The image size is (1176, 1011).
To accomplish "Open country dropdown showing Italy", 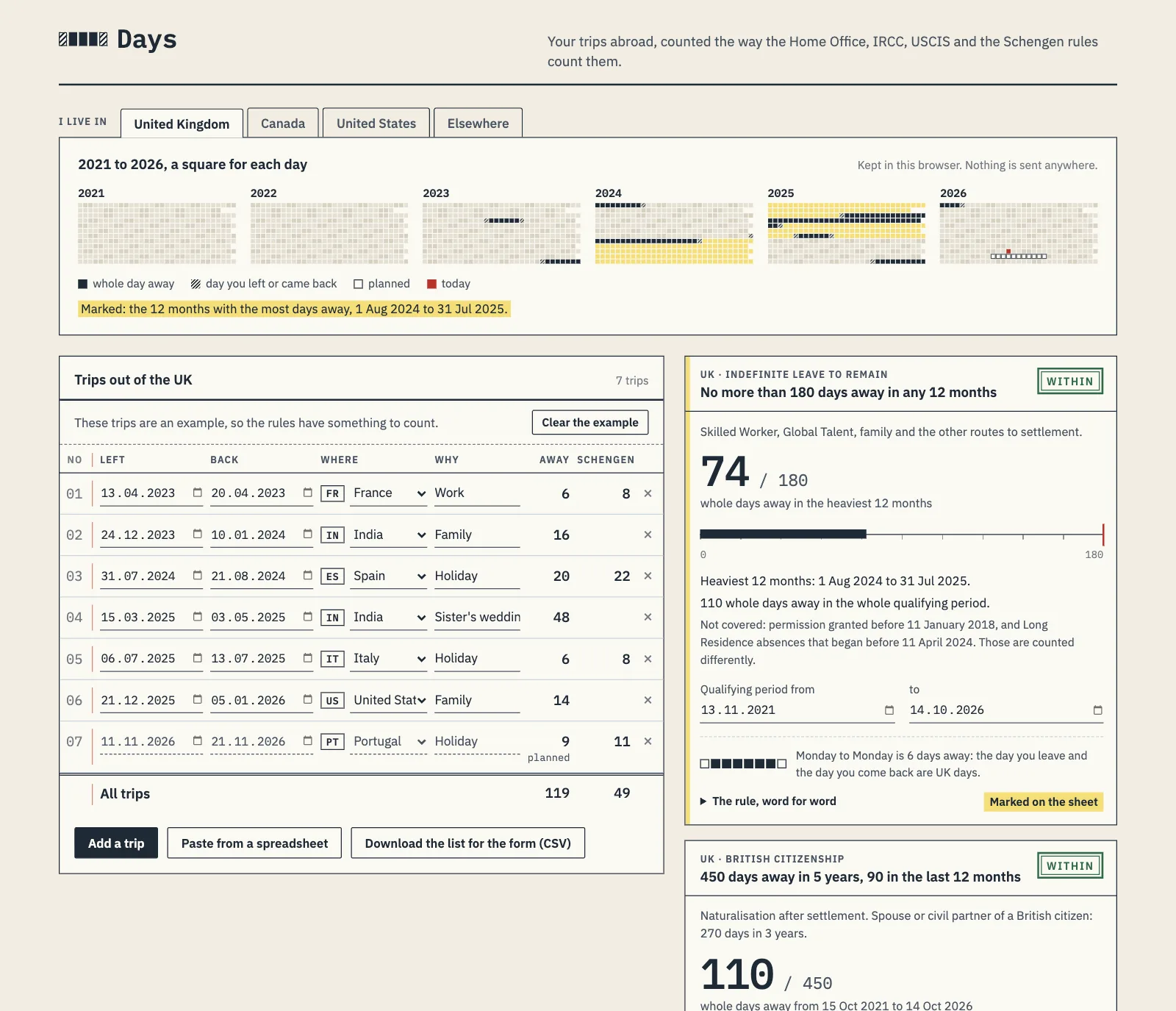I will click(389, 659).
